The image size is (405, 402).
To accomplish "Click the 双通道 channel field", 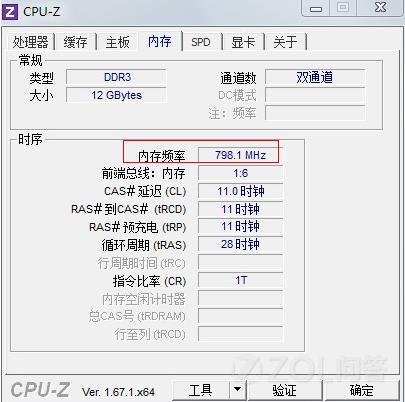I will [315, 77].
